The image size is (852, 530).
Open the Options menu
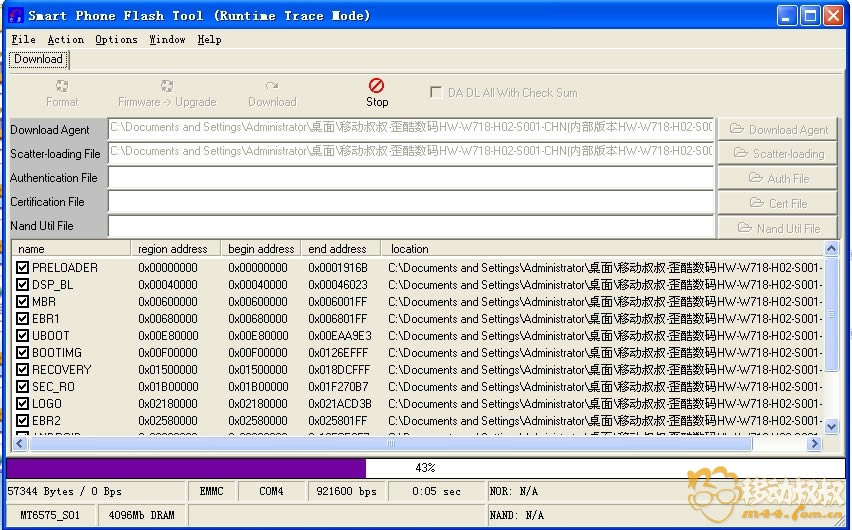point(116,40)
